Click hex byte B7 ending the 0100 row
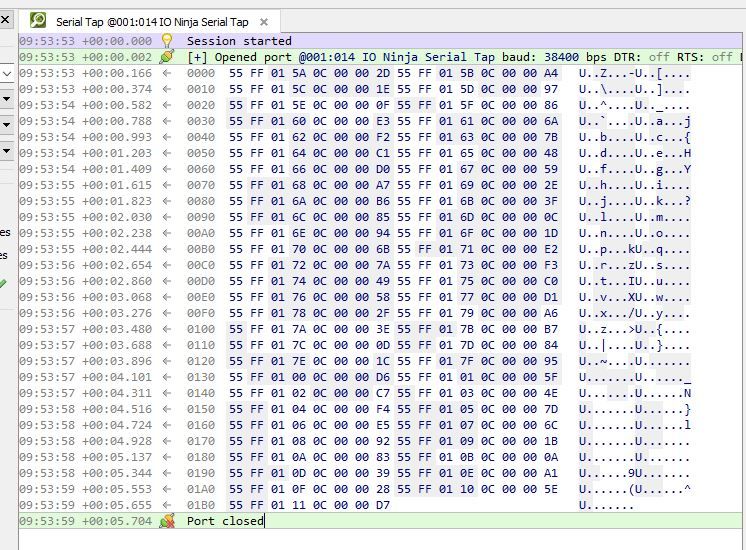 [x=551, y=329]
